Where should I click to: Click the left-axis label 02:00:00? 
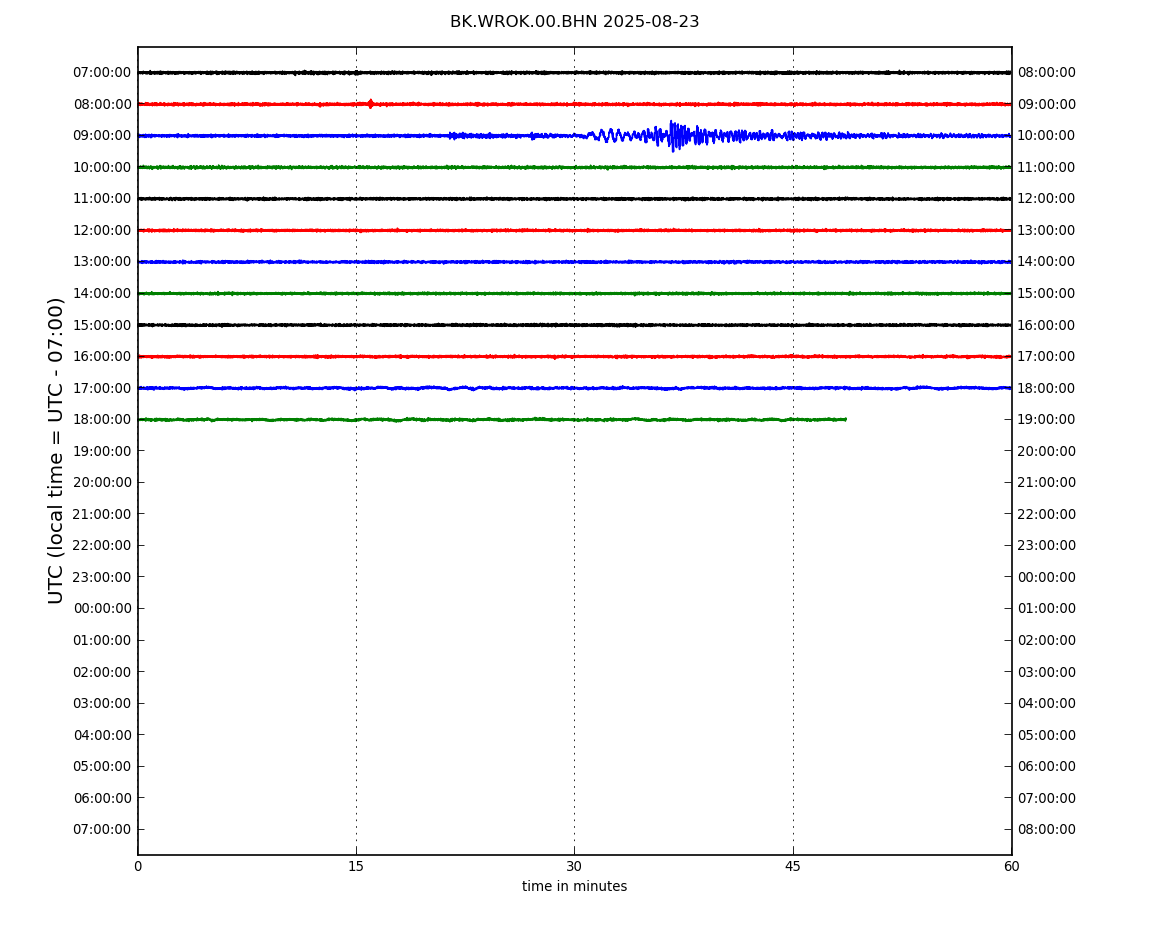[x=103, y=672]
